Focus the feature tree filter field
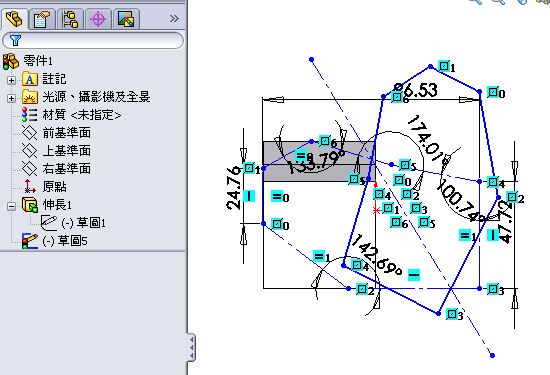This screenshot has height=375, width=550. pyautogui.click(x=93, y=40)
